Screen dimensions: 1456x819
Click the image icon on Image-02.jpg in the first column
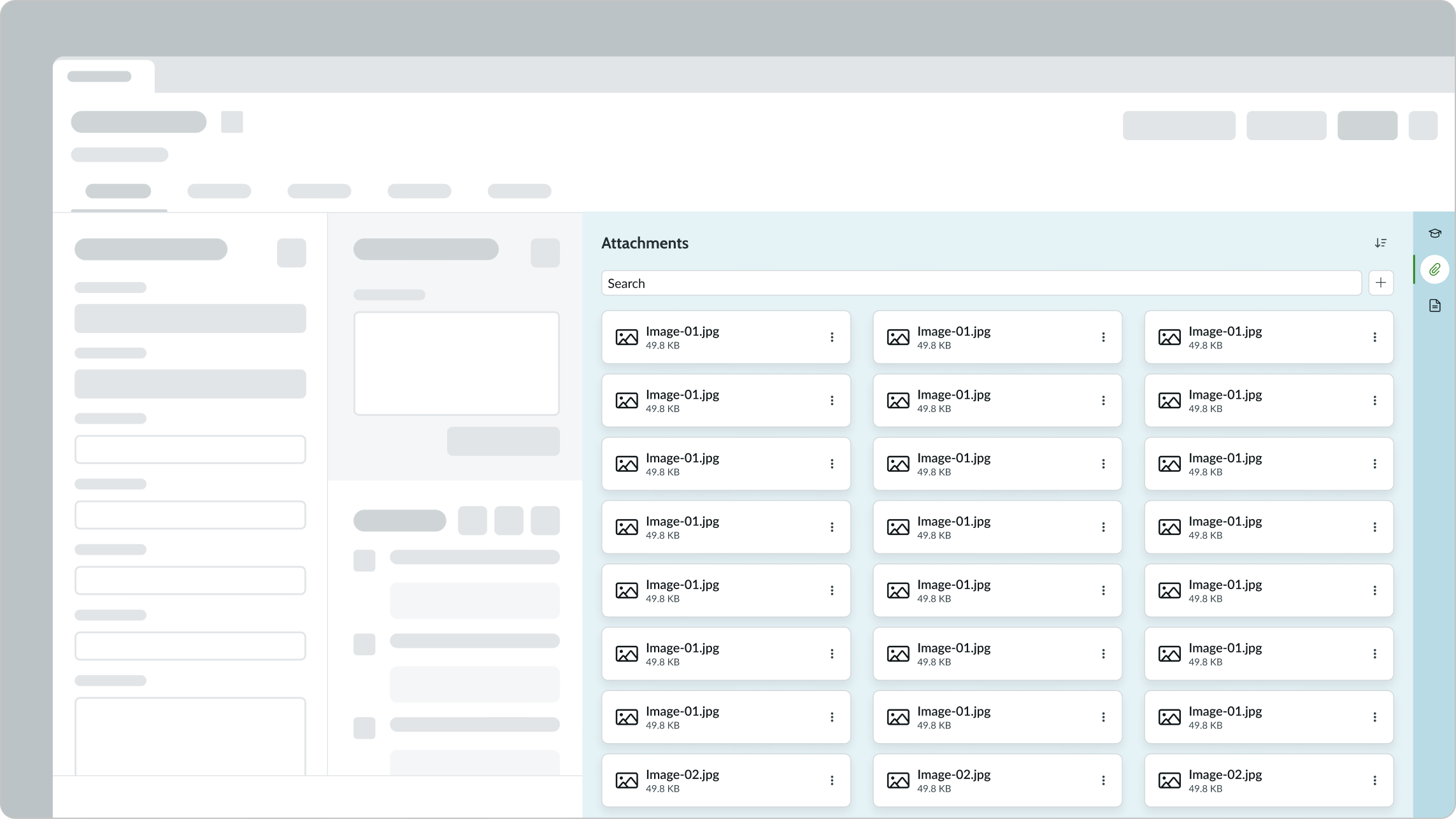click(x=627, y=780)
